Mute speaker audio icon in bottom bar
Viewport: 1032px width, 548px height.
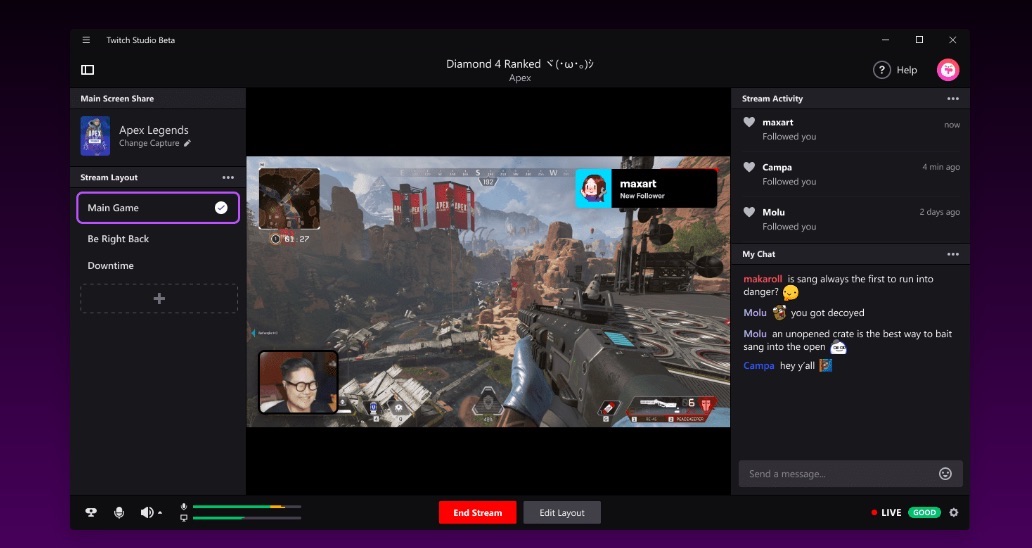[x=147, y=512]
